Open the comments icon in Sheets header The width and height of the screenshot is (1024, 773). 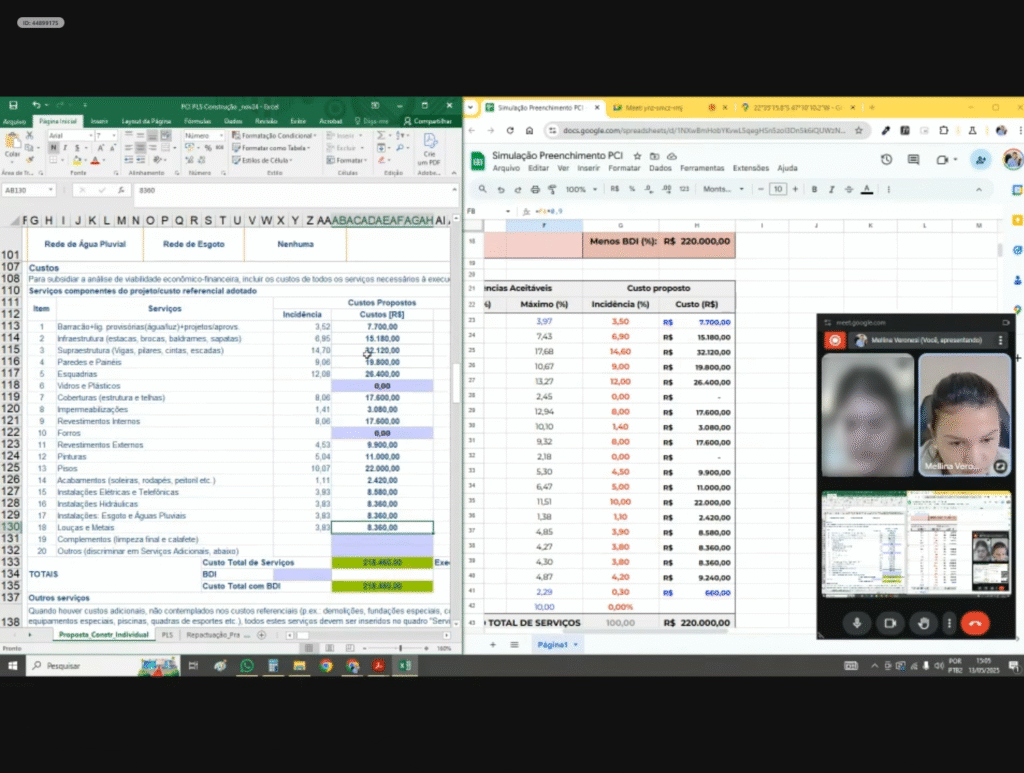point(913,160)
